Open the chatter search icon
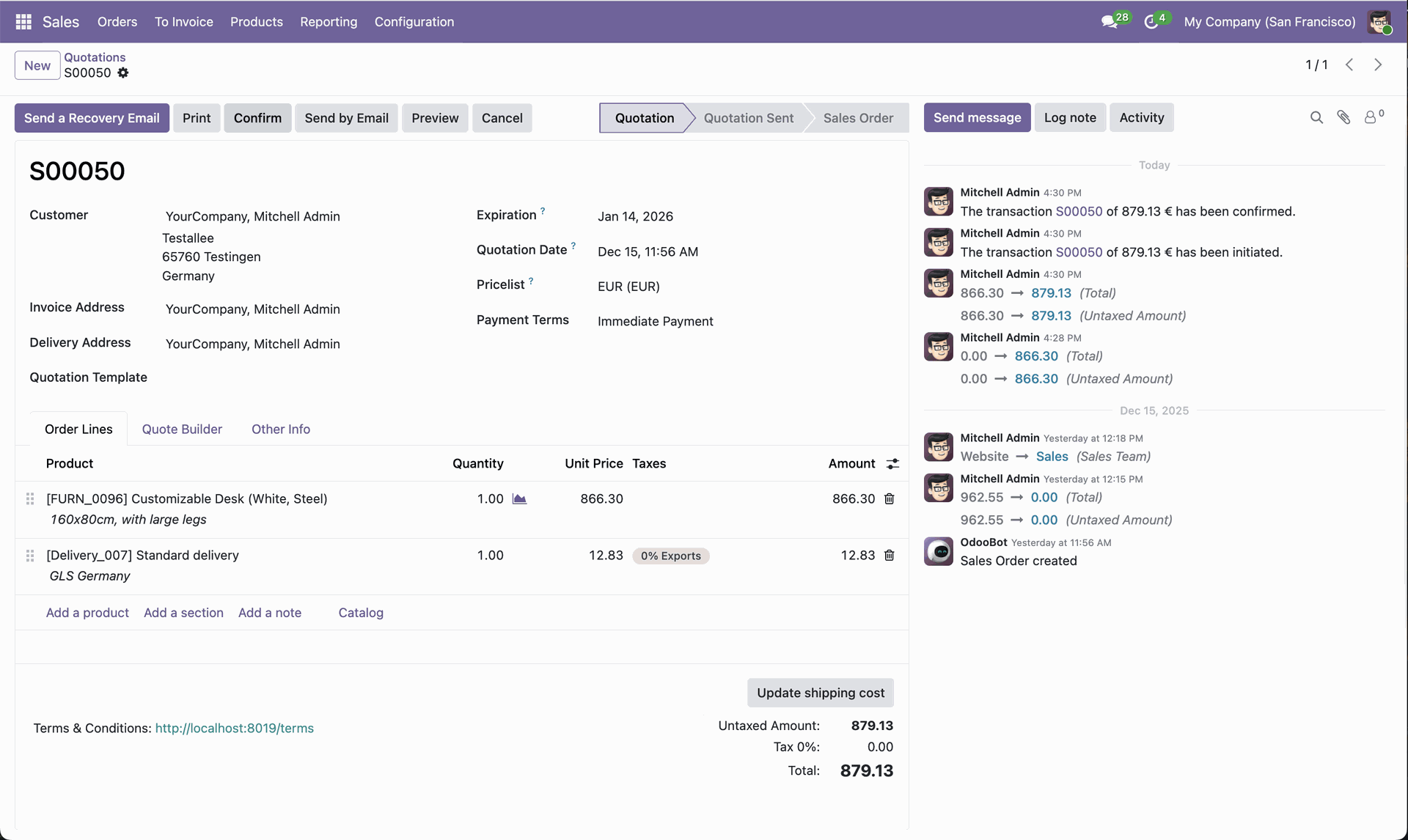 [1316, 118]
